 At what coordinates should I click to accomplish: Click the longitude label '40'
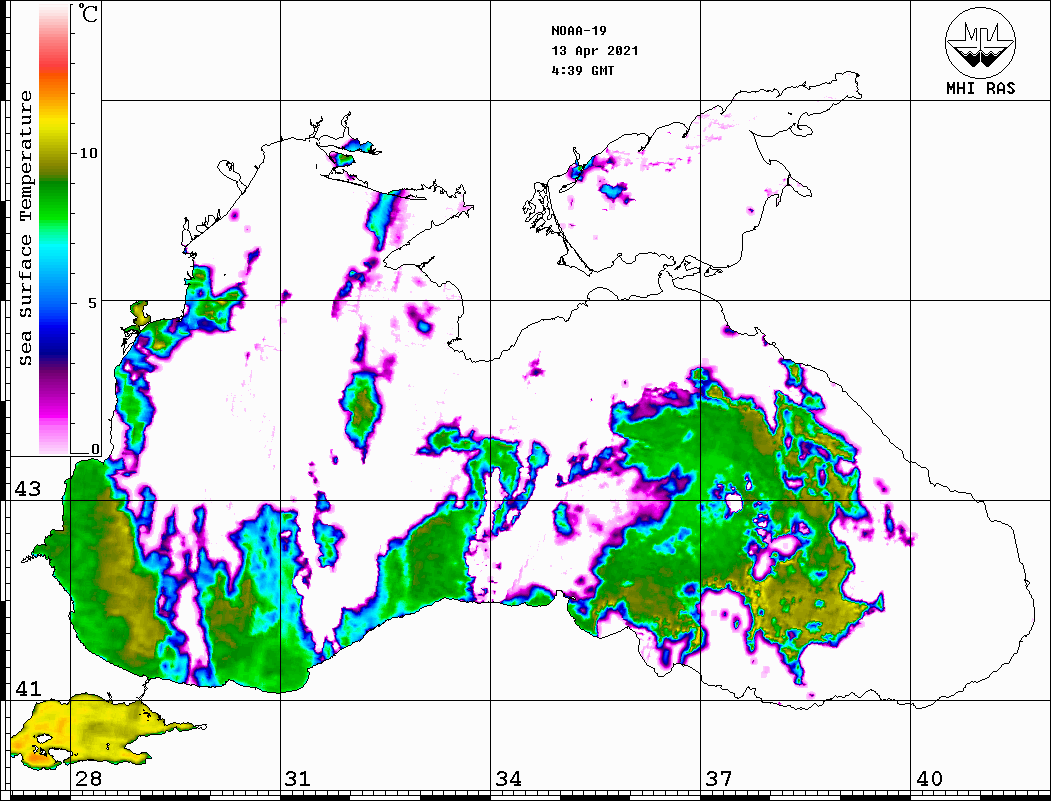tap(929, 778)
